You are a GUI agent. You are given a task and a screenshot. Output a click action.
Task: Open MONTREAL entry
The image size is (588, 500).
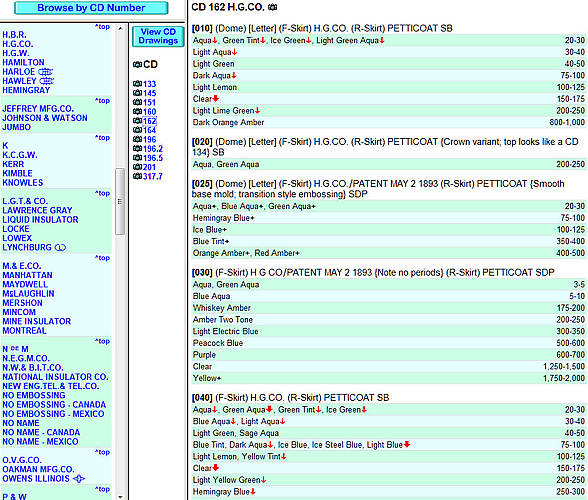click(24, 331)
